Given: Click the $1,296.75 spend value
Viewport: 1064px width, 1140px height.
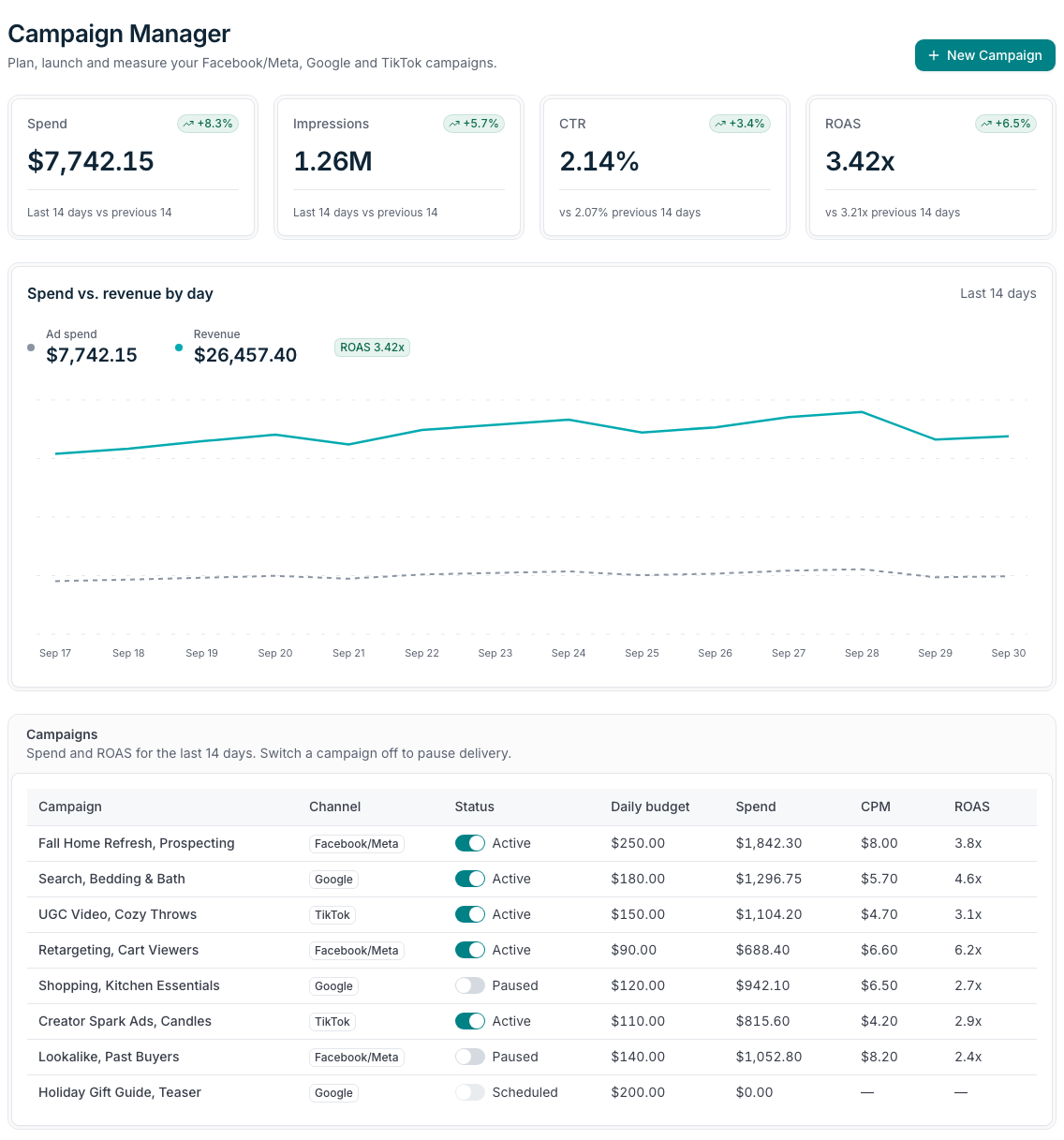Looking at the screenshot, I should 769,879.
